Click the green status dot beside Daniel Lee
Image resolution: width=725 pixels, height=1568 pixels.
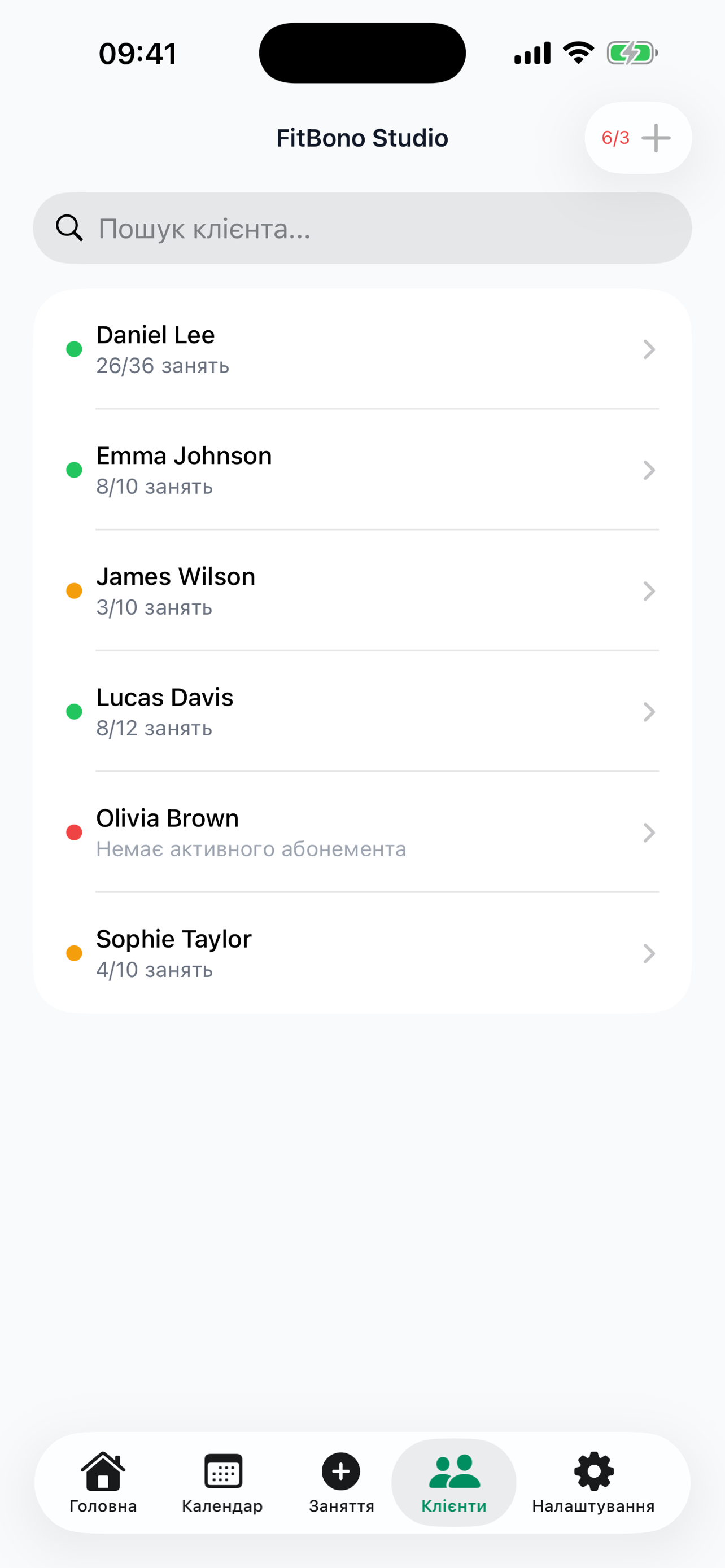[75, 349]
